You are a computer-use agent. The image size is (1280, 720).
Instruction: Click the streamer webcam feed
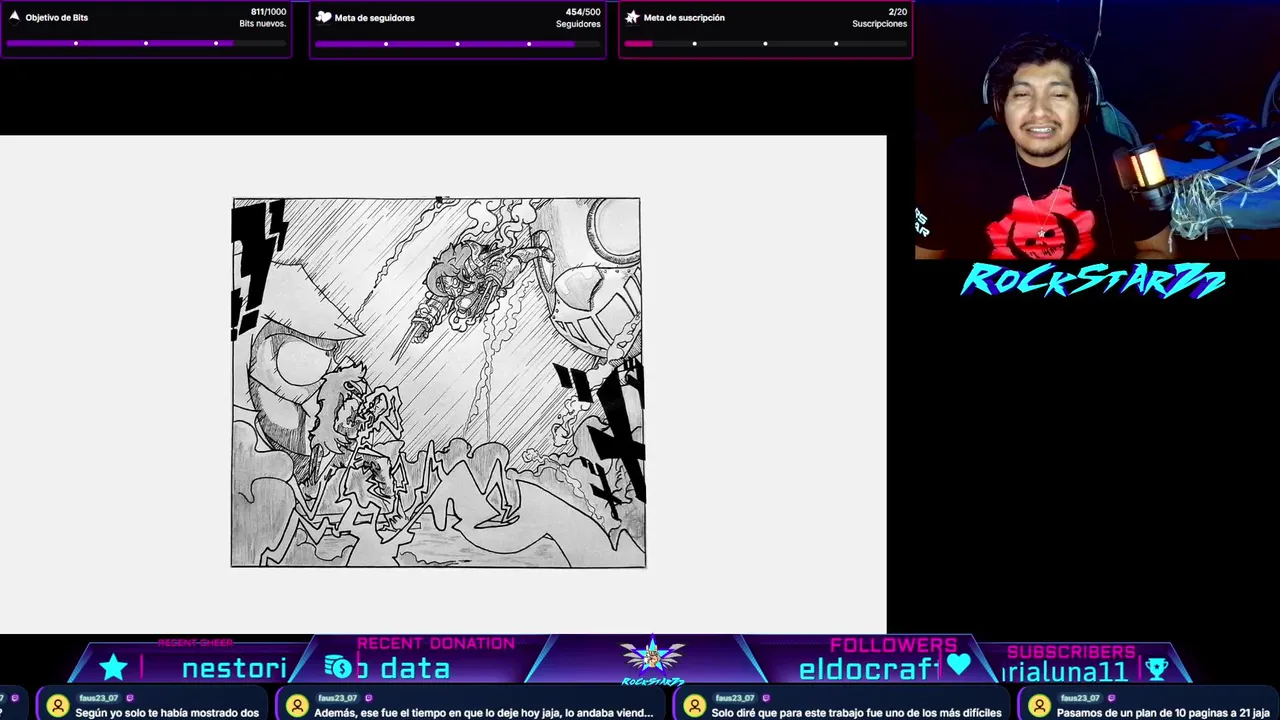click(1097, 130)
